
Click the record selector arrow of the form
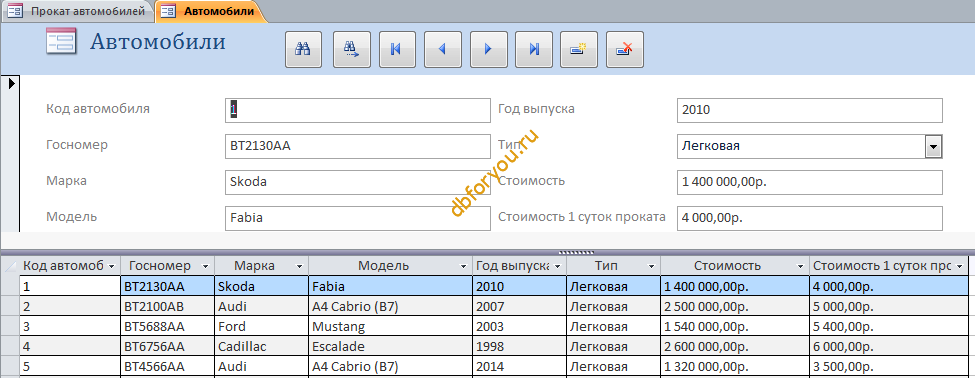tap(11, 84)
